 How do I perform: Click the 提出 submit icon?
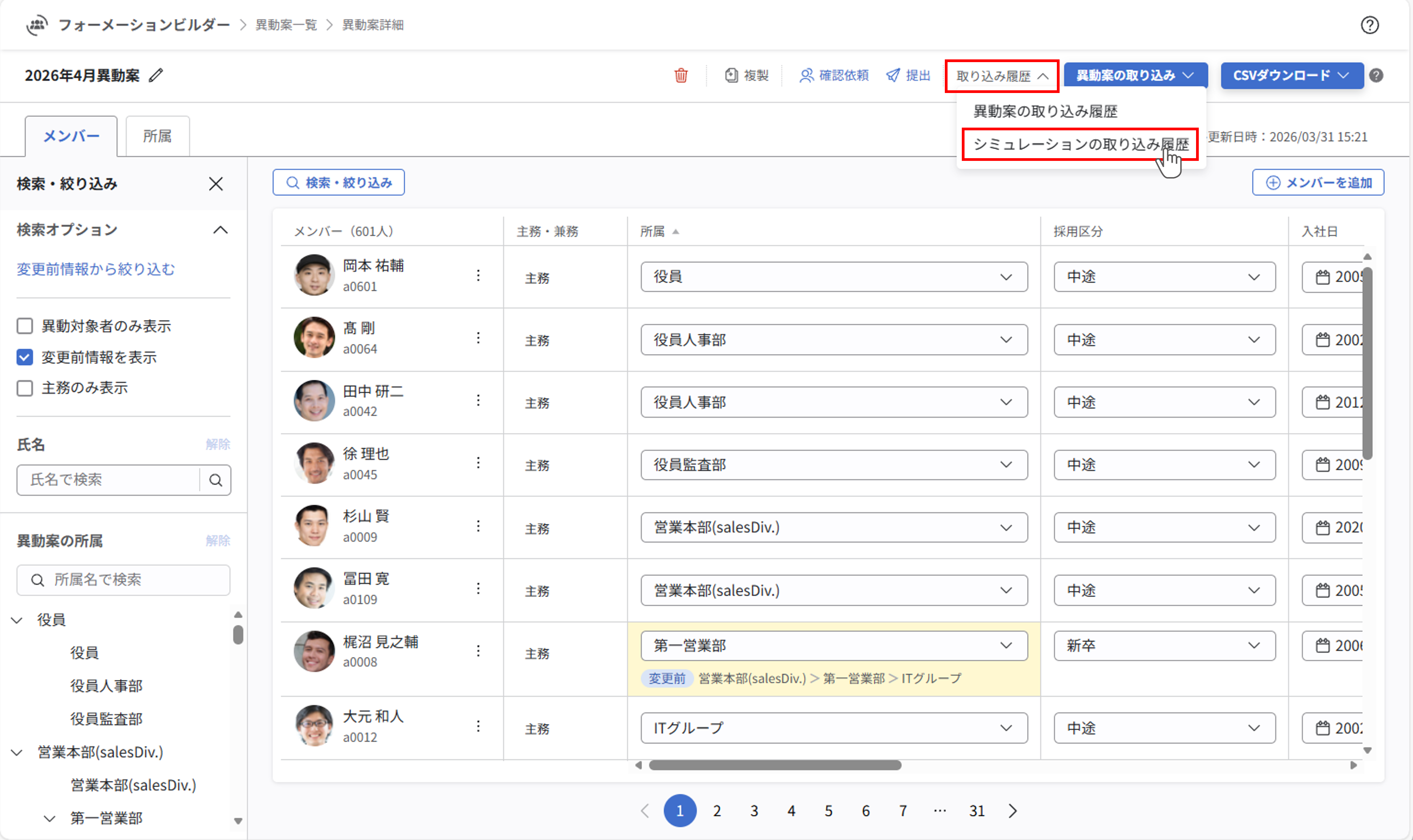(x=893, y=75)
